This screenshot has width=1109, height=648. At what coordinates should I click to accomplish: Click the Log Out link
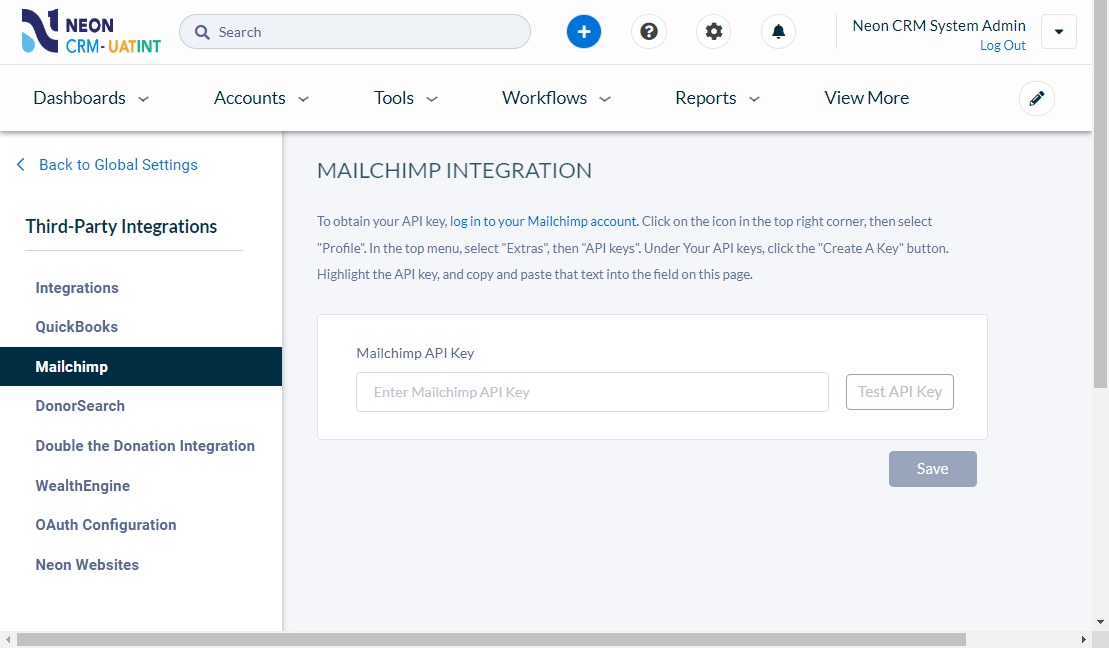point(1002,45)
